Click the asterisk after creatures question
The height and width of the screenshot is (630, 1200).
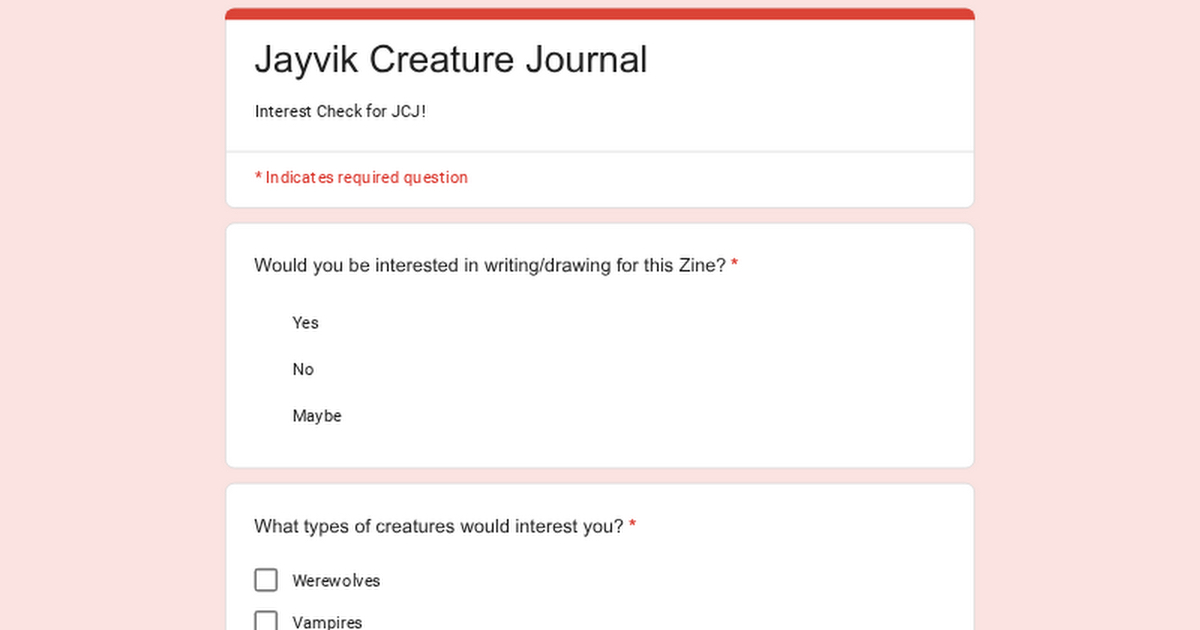click(x=633, y=525)
